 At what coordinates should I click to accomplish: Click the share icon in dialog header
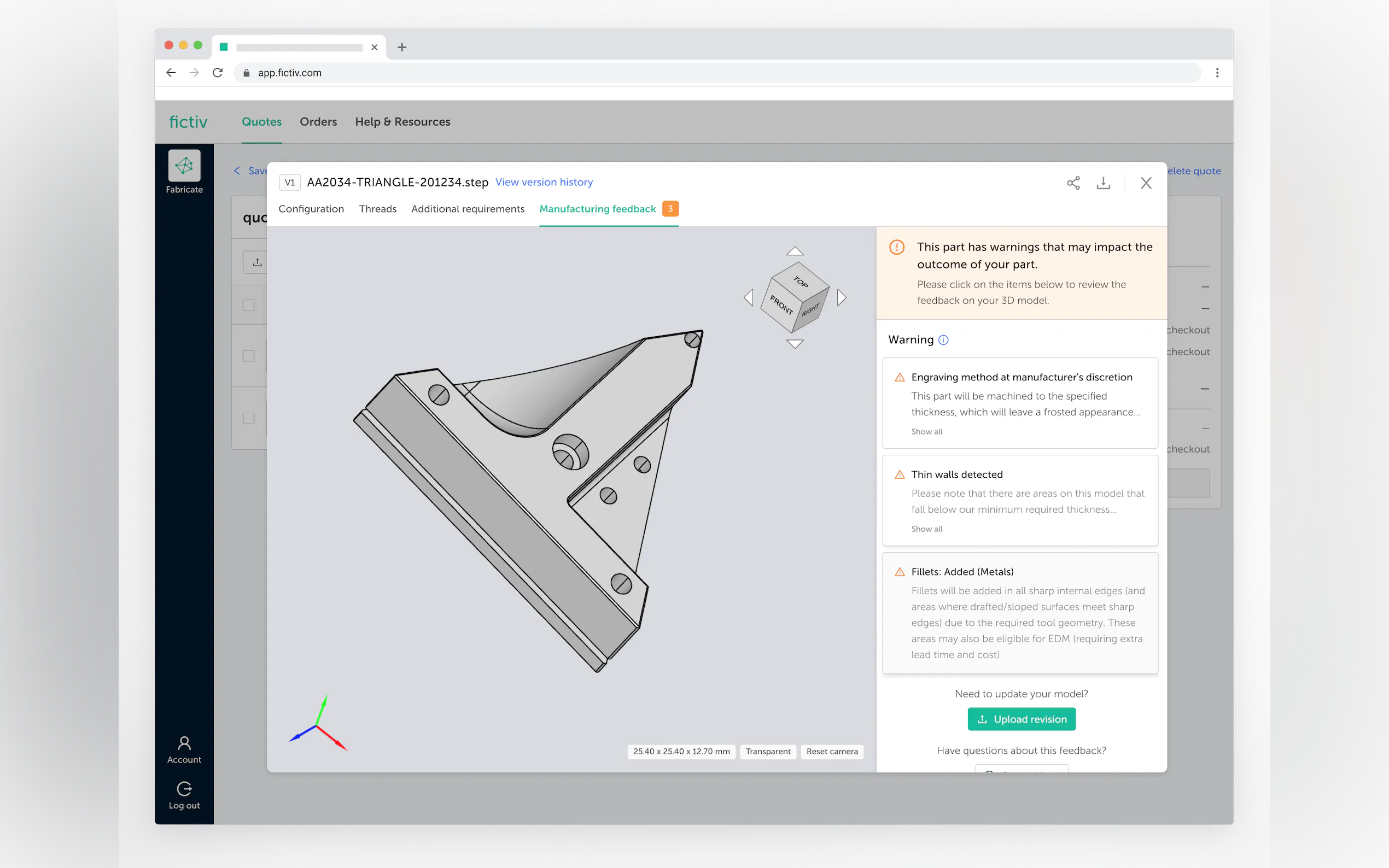pyautogui.click(x=1072, y=183)
